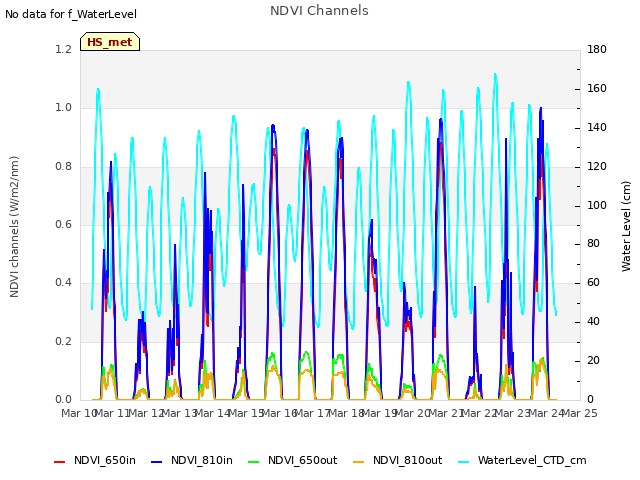Viewport: 640px width, 480px height.
Task: Click the red NDVI_650in legend swatch
Action: [60, 462]
